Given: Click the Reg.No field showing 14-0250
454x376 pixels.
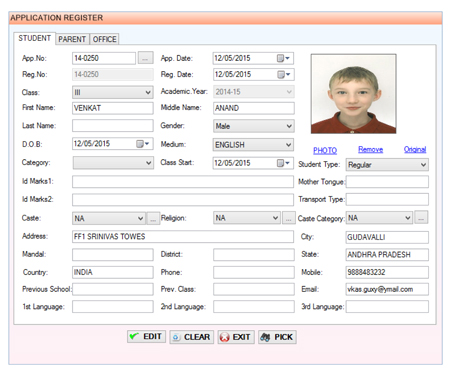Looking at the screenshot, I should pyautogui.click(x=113, y=74).
